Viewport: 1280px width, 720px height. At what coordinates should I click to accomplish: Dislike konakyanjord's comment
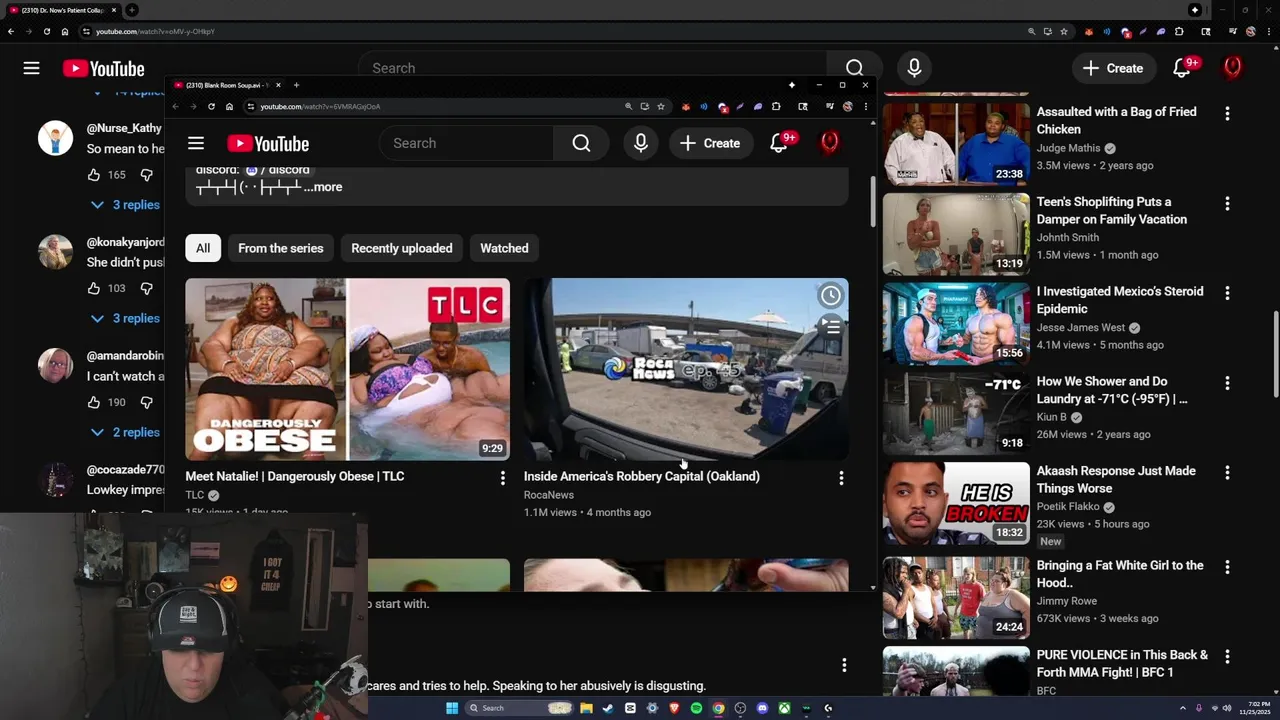pos(146,288)
